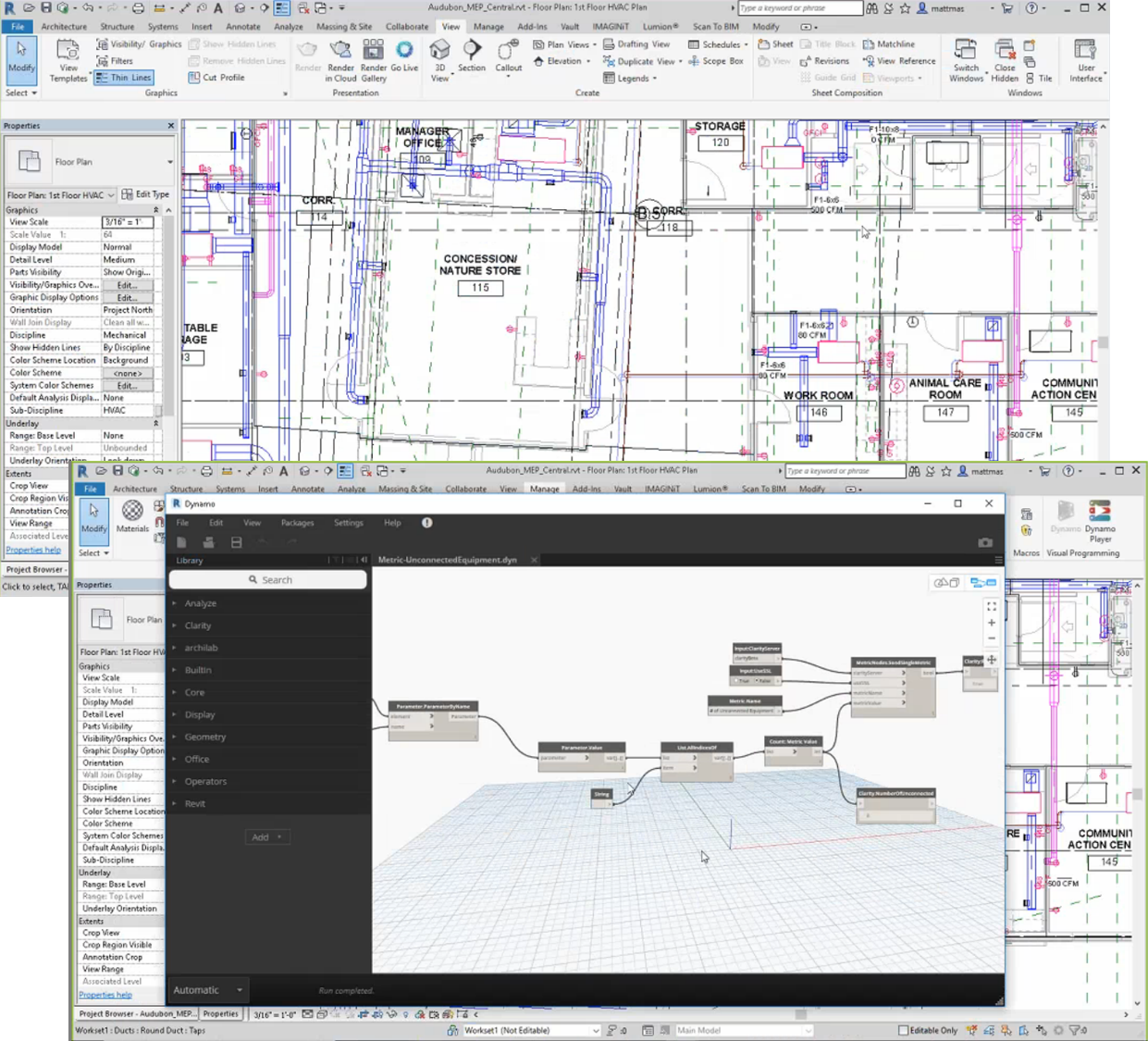Open the Packages menu in Dynamo
The width and height of the screenshot is (1148, 1041).
[x=297, y=523]
